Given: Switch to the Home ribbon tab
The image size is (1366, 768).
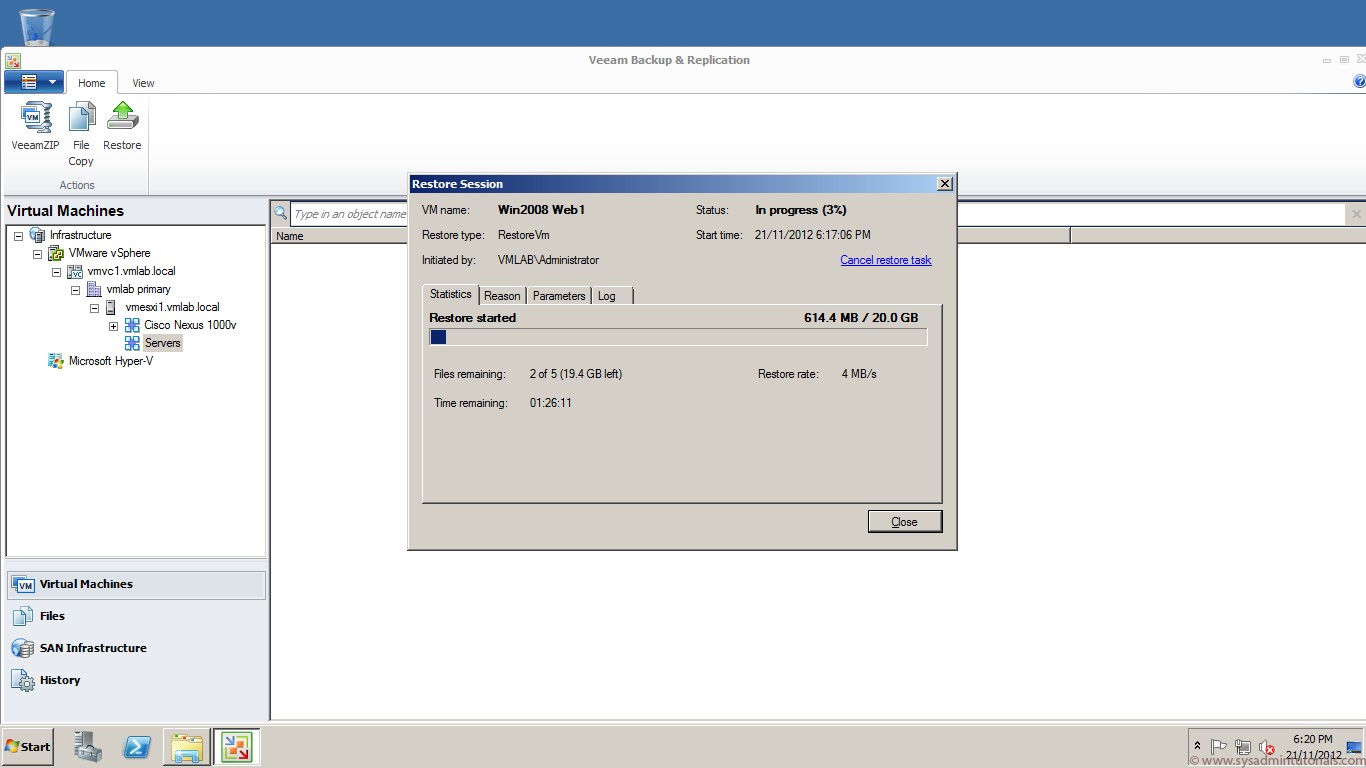Looking at the screenshot, I should pyautogui.click(x=92, y=83).
